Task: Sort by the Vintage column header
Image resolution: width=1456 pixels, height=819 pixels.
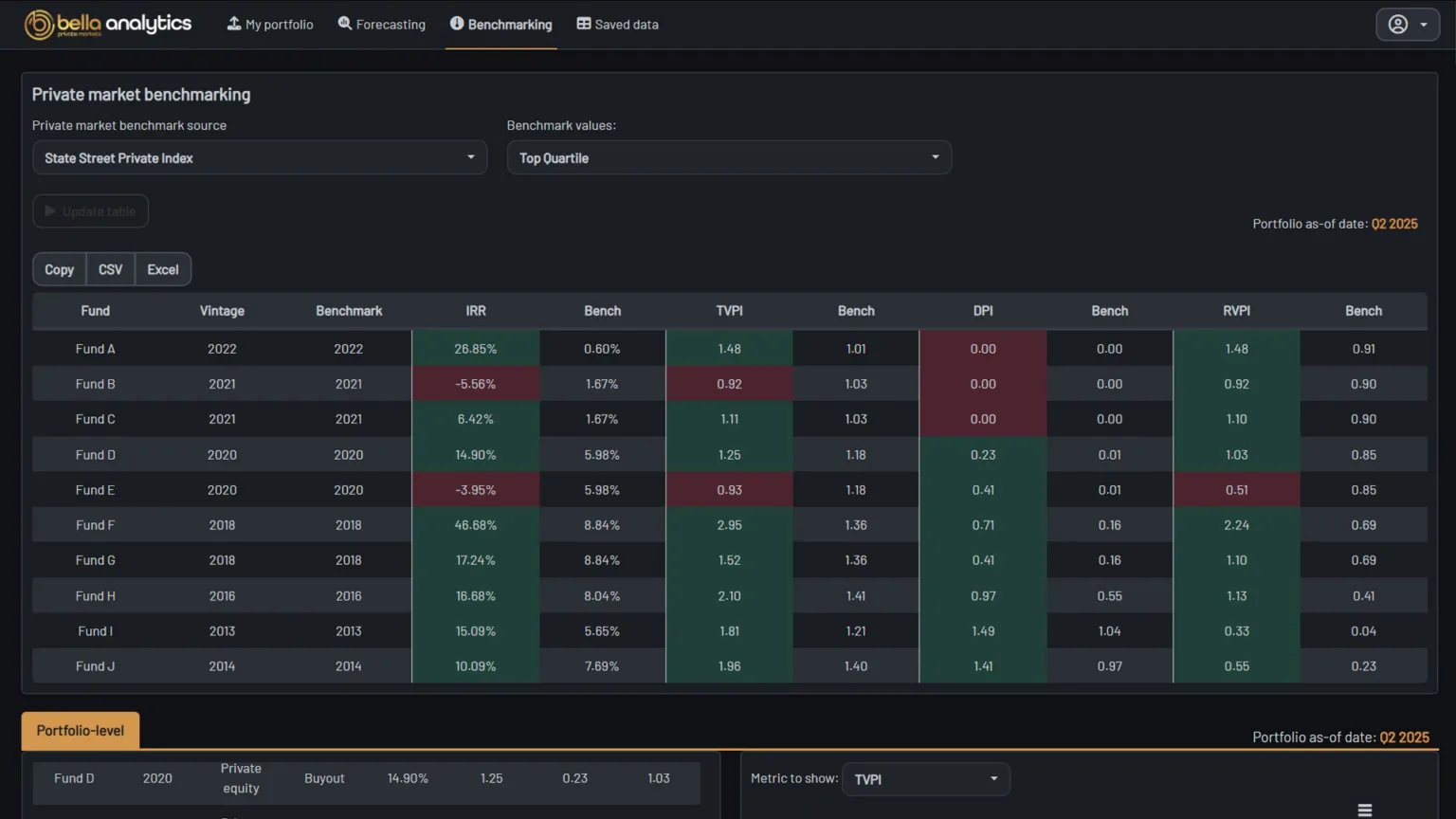Action: click(222, 311)
